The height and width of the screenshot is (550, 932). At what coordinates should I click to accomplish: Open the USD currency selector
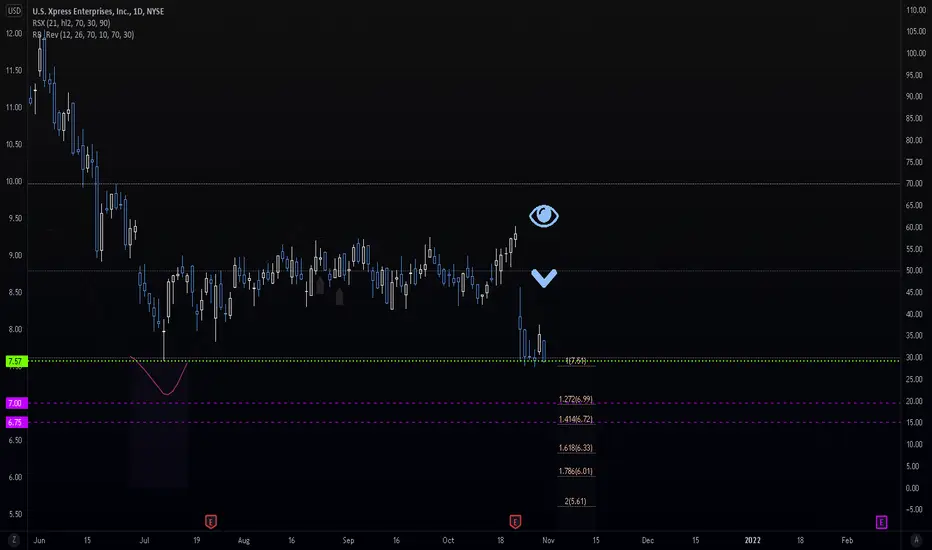coord(14,11)
